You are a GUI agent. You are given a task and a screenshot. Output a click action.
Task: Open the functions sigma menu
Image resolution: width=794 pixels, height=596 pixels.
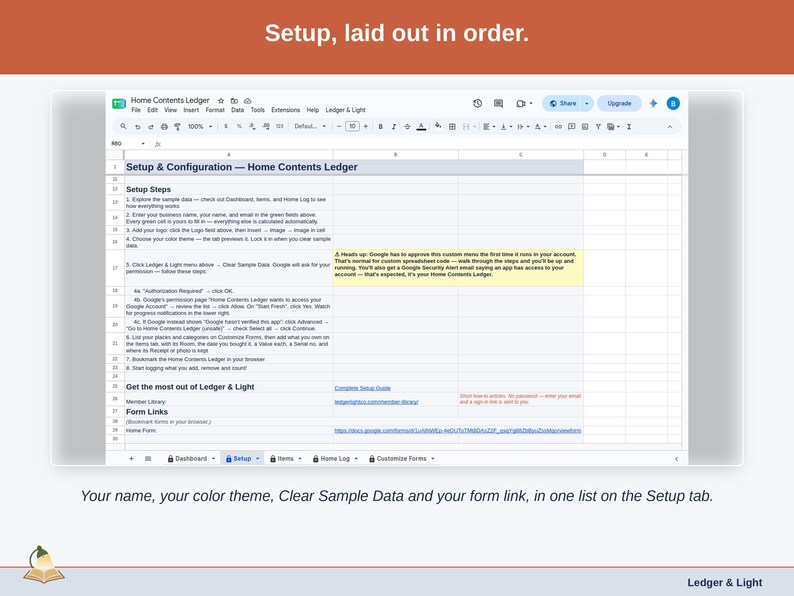[629, 127]
